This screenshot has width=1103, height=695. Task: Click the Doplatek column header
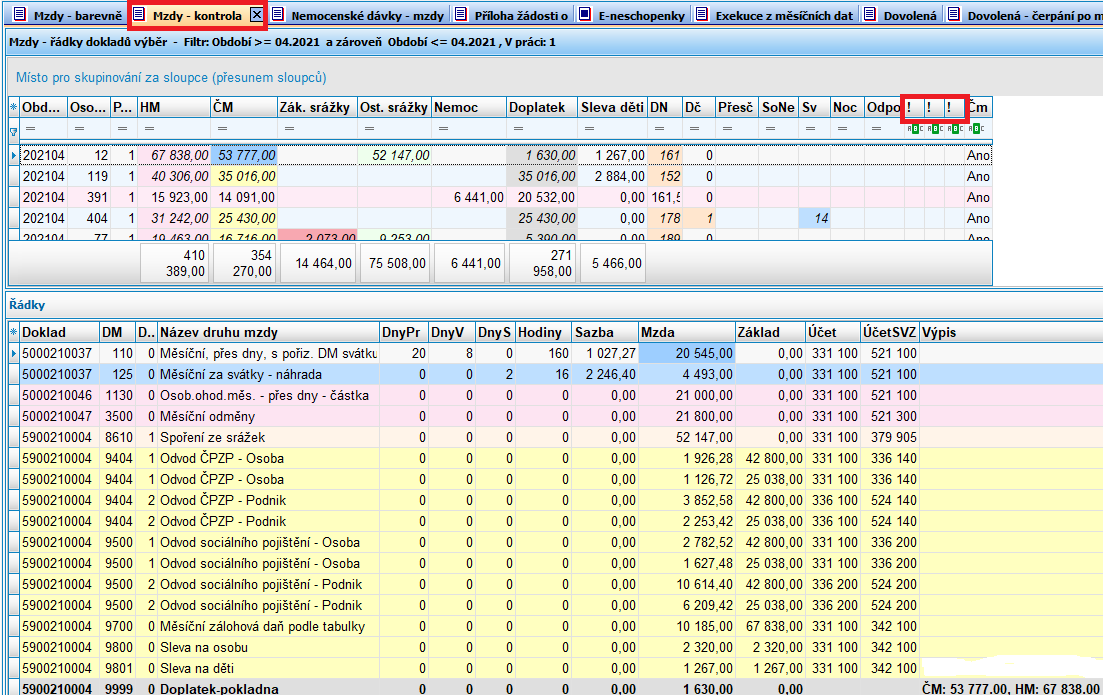541,107
